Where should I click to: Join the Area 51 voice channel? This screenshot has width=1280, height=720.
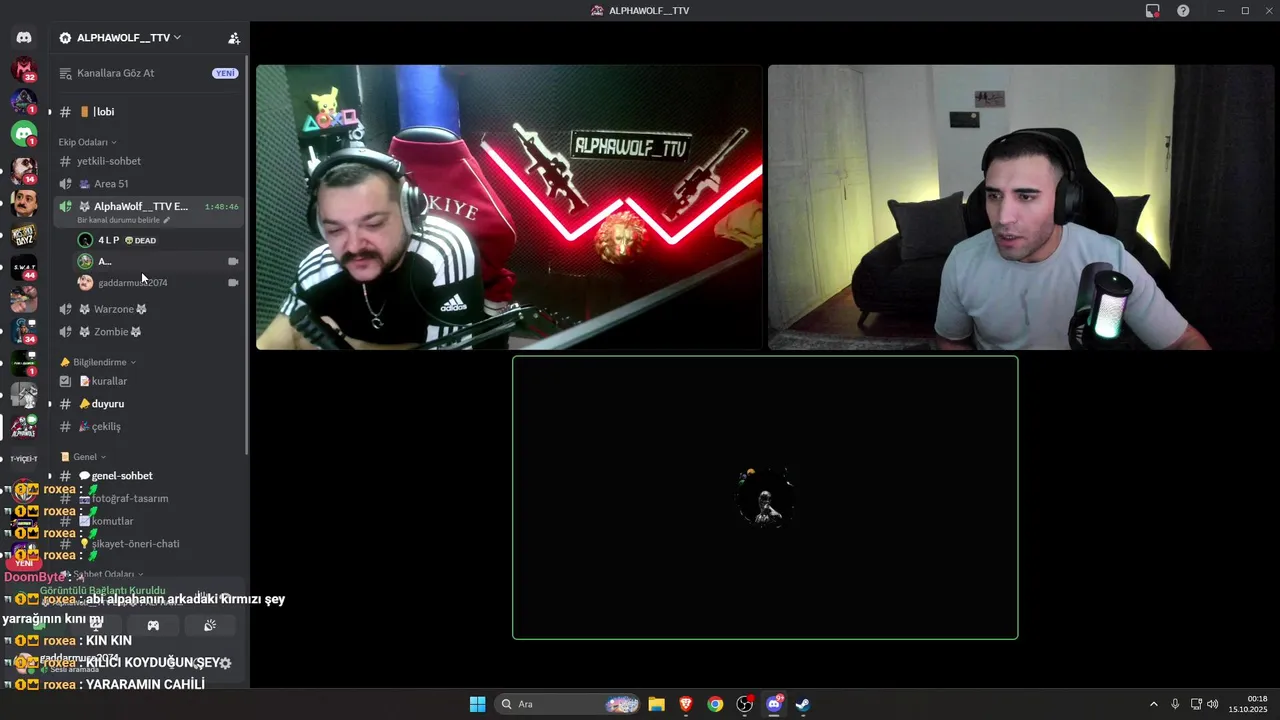click(148, 184)
